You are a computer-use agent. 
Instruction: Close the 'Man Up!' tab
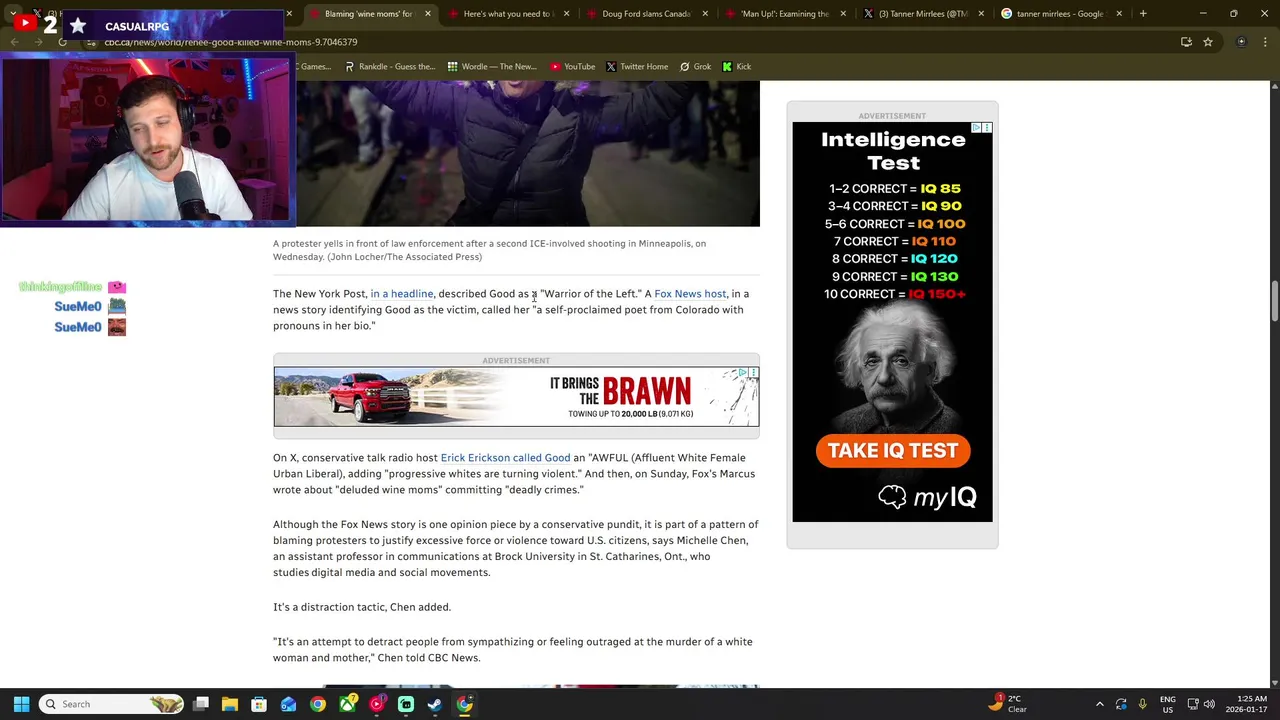point(843,14)
